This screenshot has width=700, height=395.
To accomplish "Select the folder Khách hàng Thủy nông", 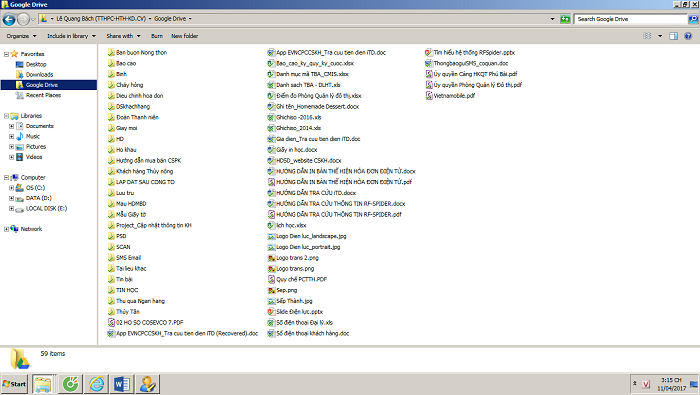I will tap(144, 171).
